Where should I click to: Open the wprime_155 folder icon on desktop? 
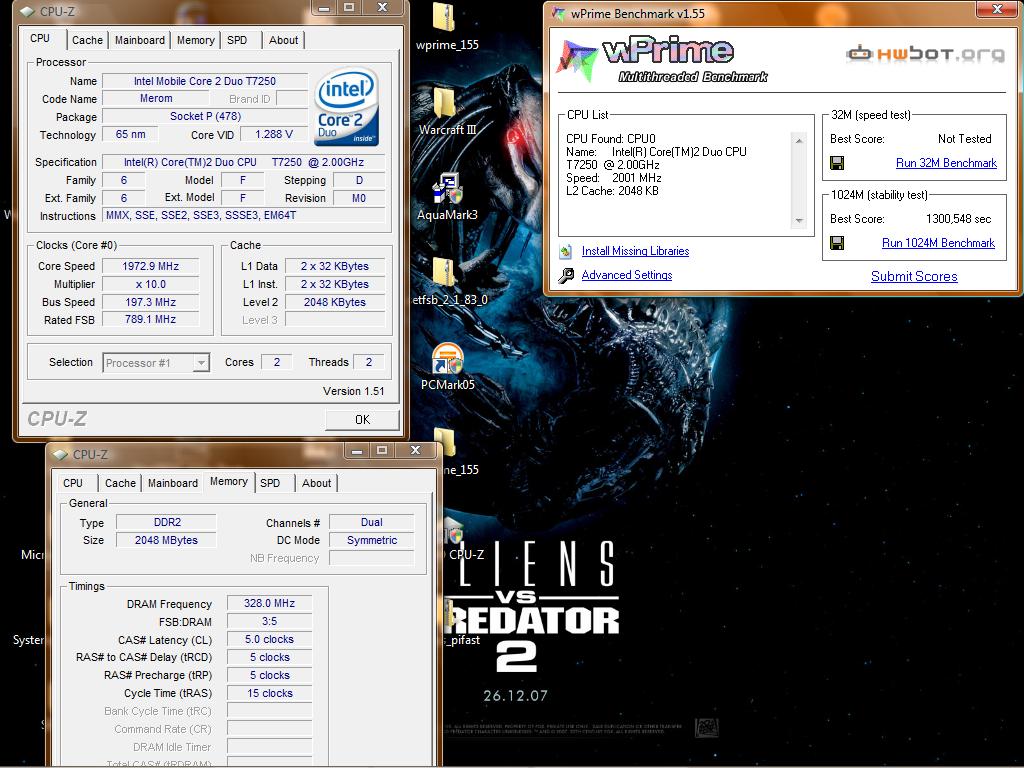(444, 16)
